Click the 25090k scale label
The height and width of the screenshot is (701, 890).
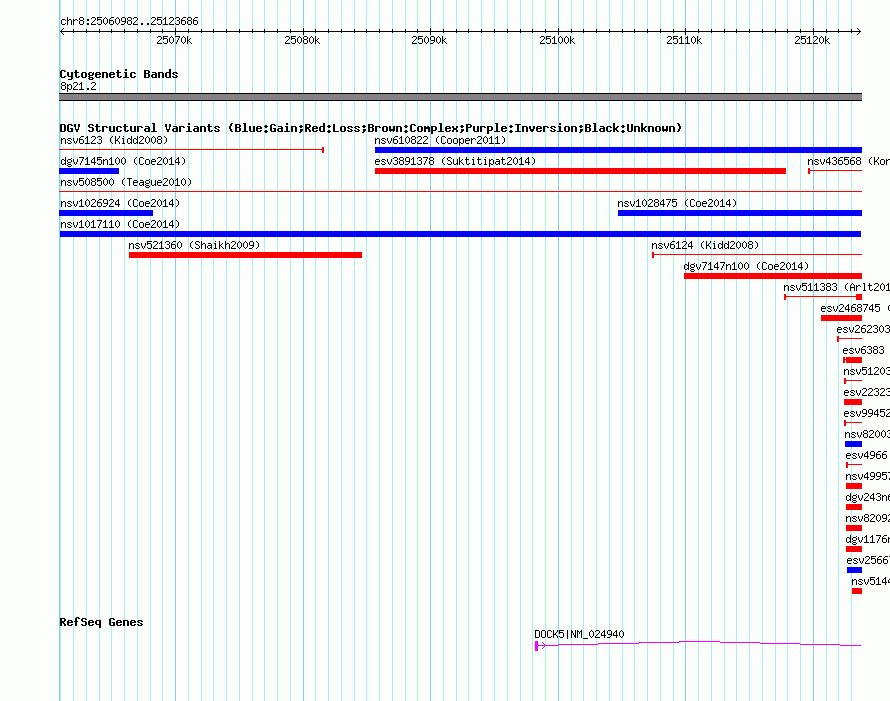(429, 40)
